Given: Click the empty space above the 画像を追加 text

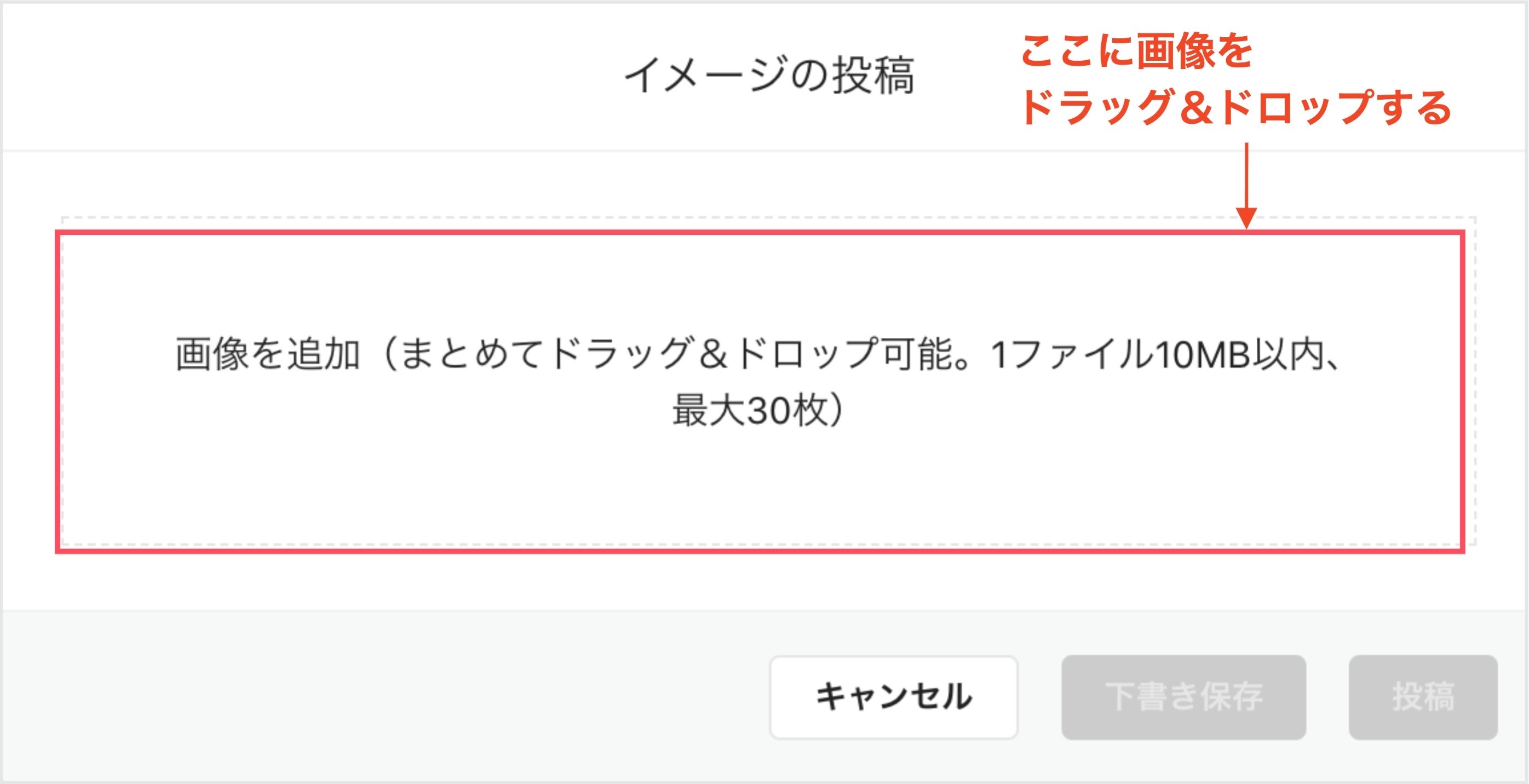Looking at the screenshot, I should click(x=760, y=285).
